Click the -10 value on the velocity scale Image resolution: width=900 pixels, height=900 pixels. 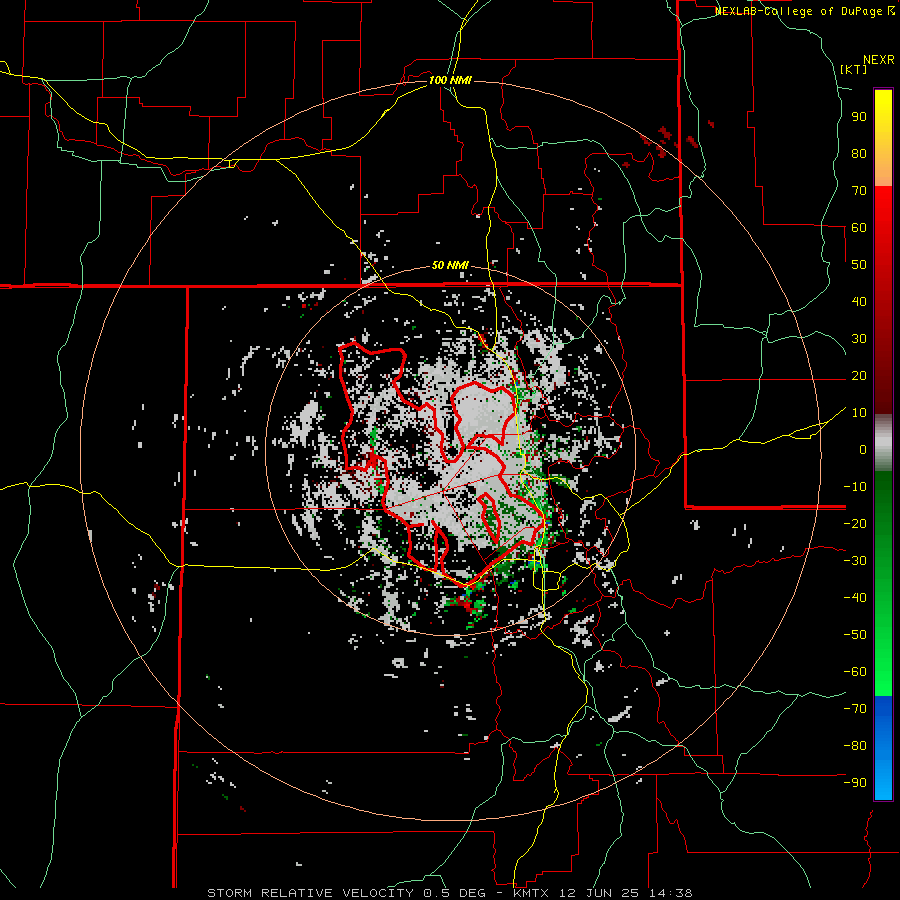click(x=855, y=487)
